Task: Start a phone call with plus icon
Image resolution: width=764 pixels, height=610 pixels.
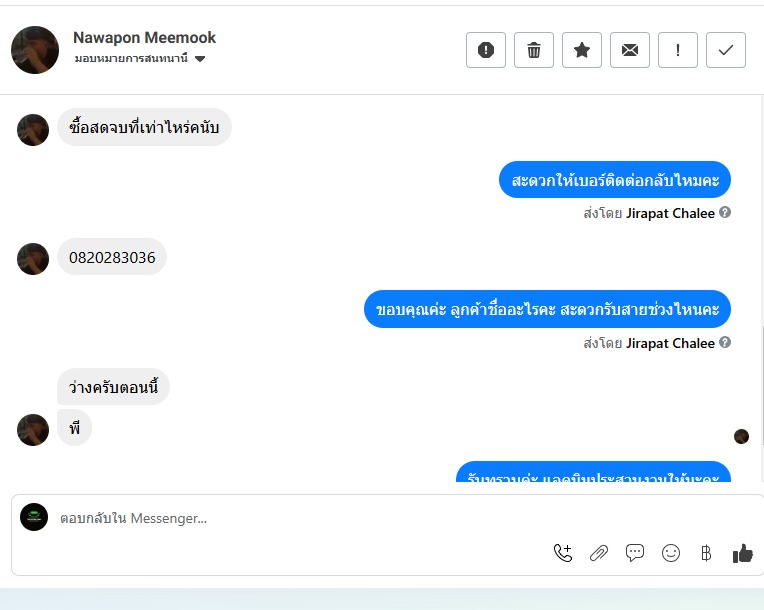Action: [x=563, y=553]
